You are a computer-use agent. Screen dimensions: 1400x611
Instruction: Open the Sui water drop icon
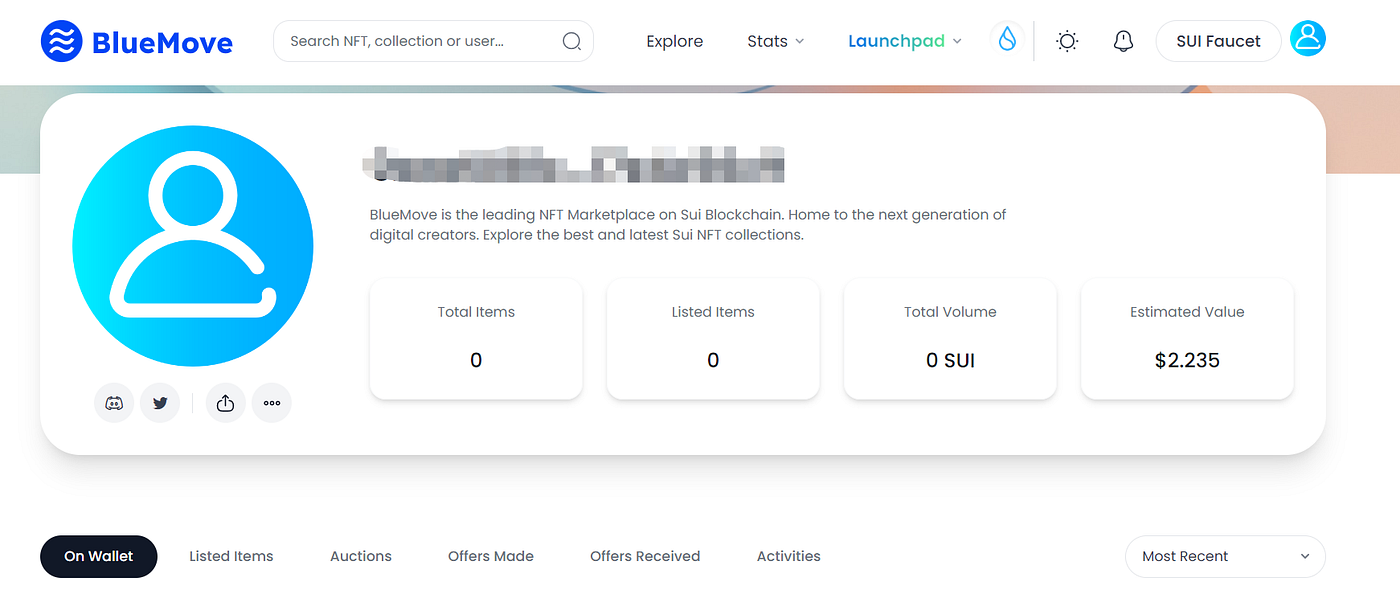click(1007, 40)
